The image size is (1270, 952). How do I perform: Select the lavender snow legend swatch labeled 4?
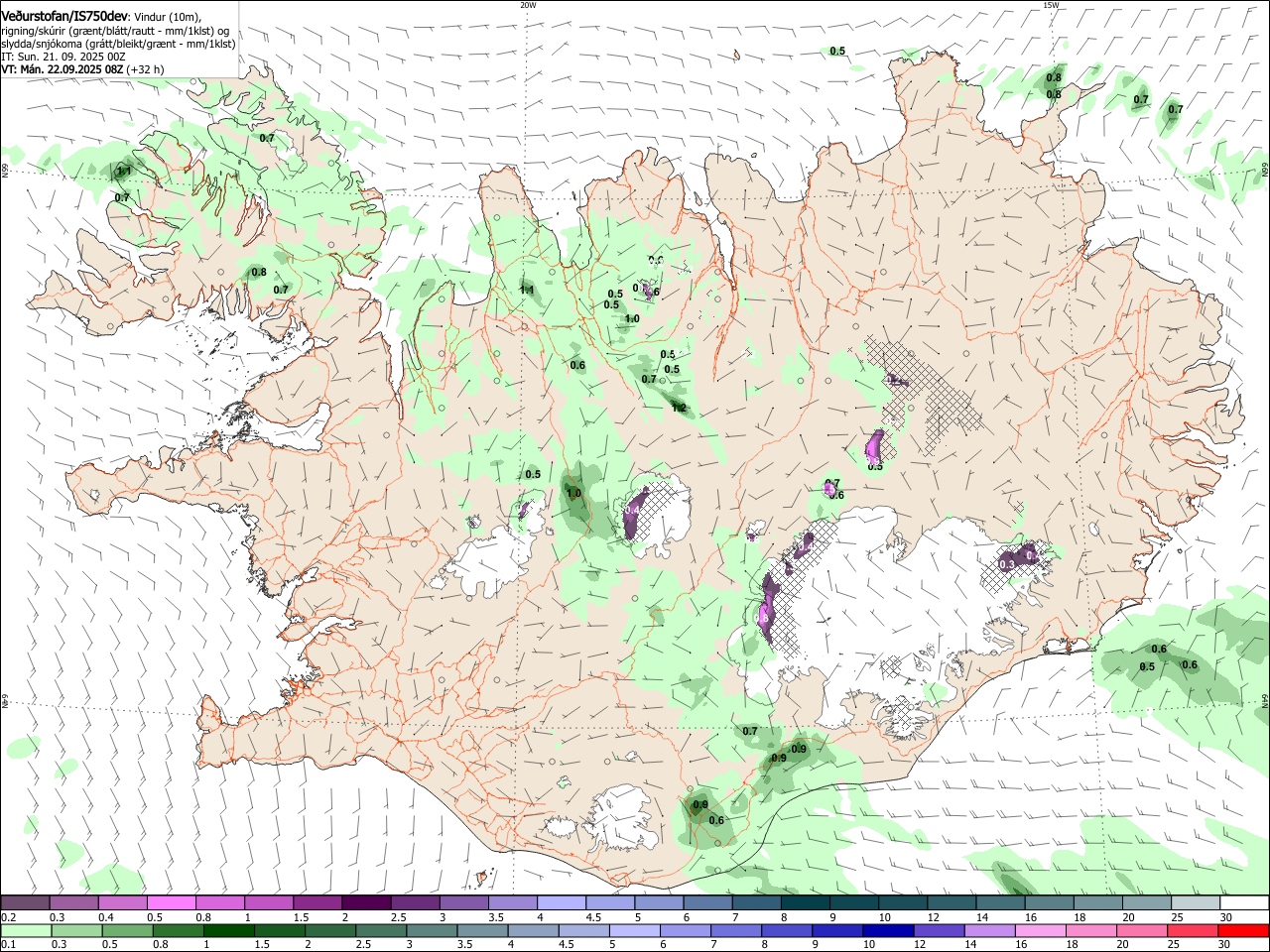click(561, 902)
